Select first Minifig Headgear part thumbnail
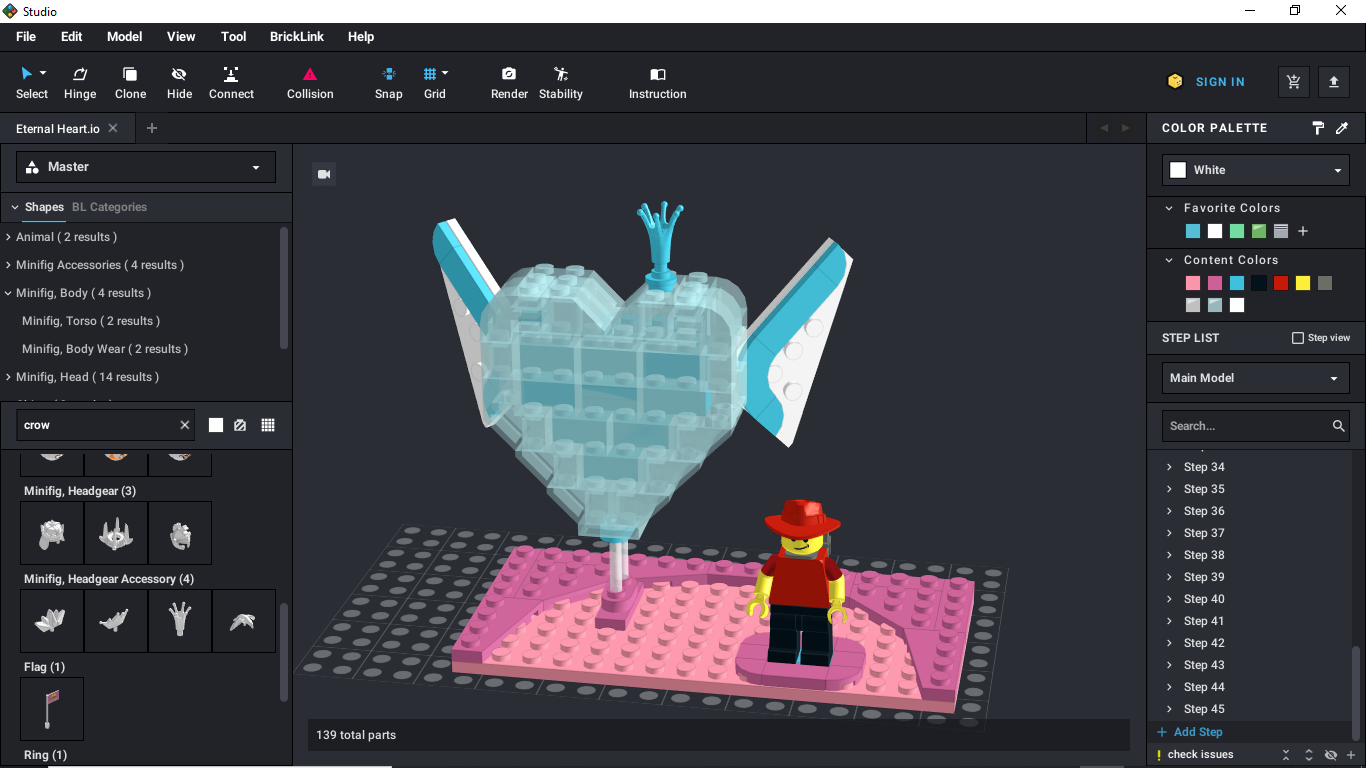This screenshot has height=768, width=1366. 52,533
